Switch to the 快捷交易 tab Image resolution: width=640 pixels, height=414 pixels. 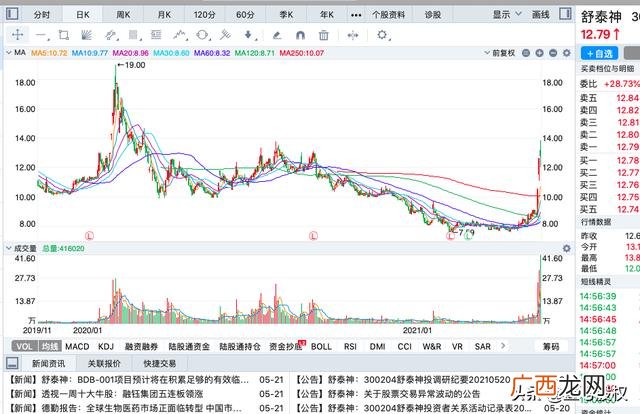160,363
